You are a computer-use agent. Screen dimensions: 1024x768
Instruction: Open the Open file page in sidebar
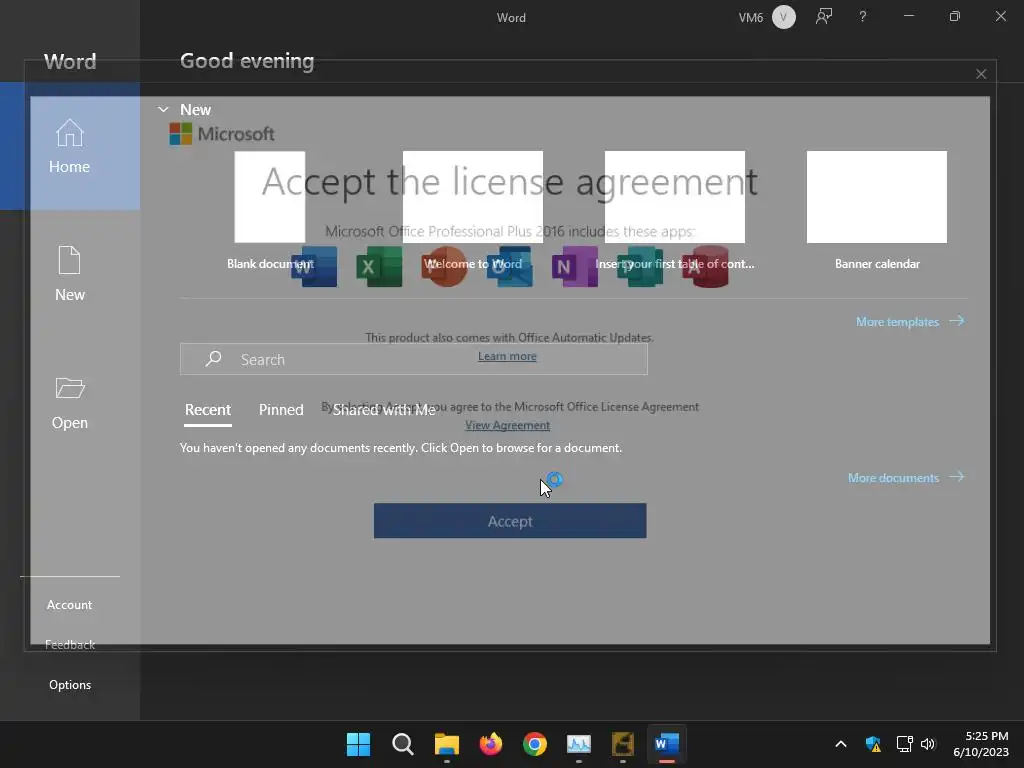[70, 402]
